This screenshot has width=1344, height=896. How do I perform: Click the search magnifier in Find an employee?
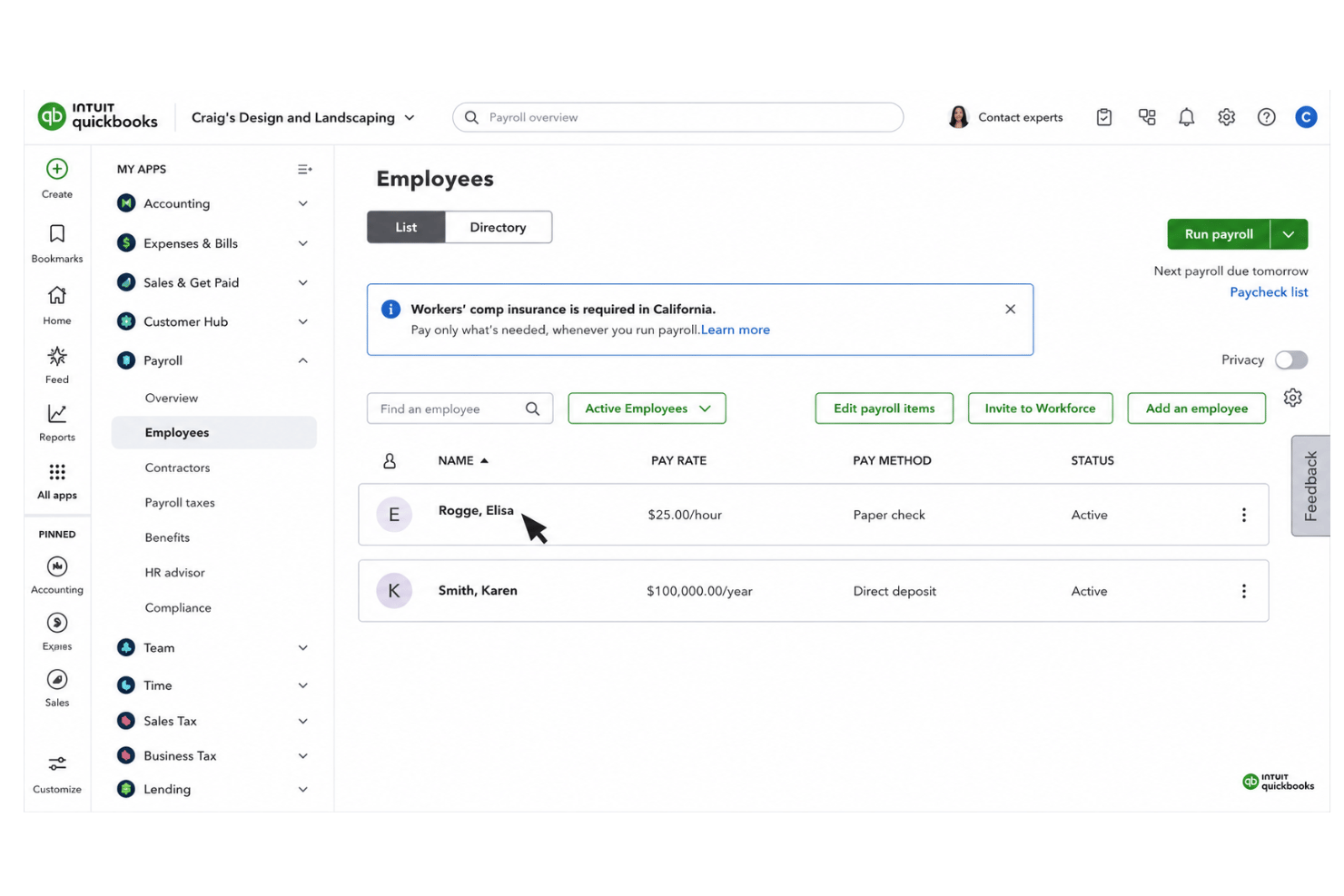tap(532, 409)
